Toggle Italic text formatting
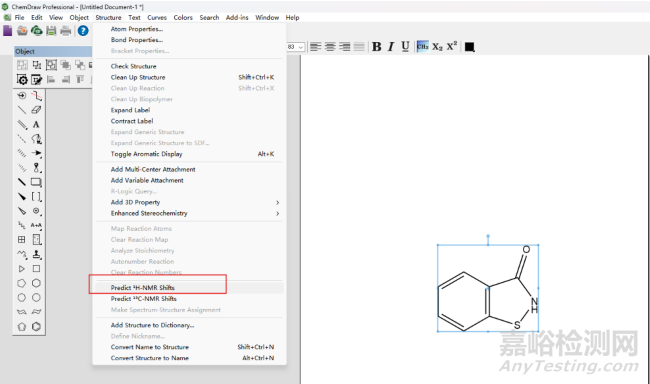 391,46
